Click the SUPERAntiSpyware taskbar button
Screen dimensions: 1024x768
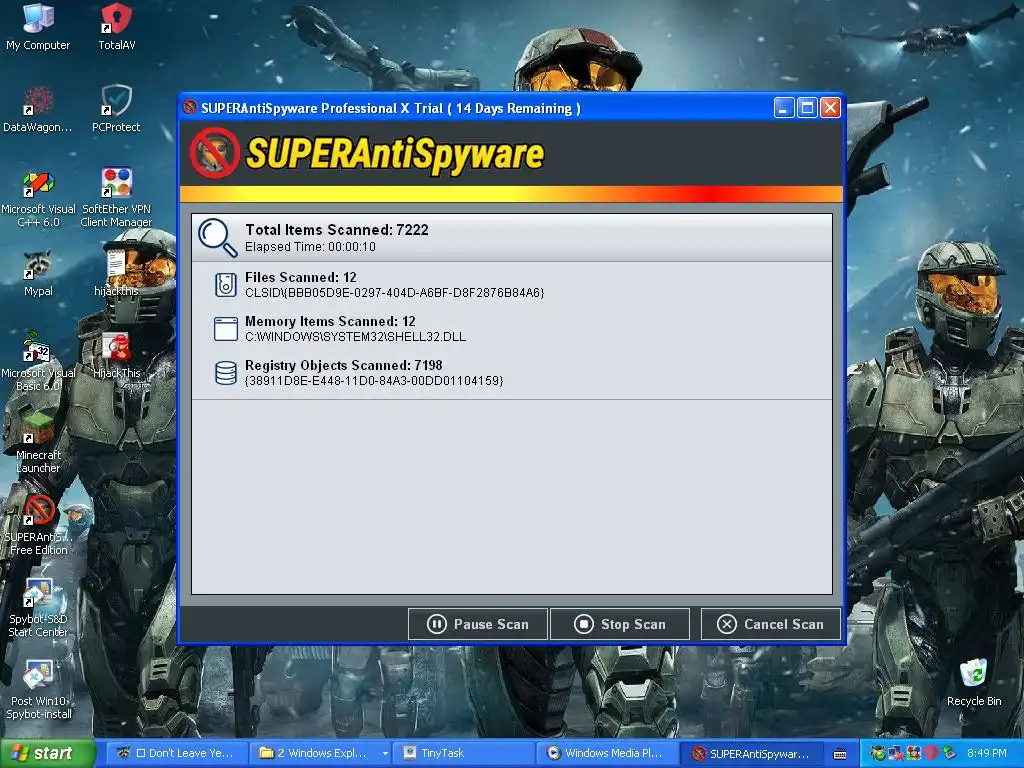pos(751,753)
